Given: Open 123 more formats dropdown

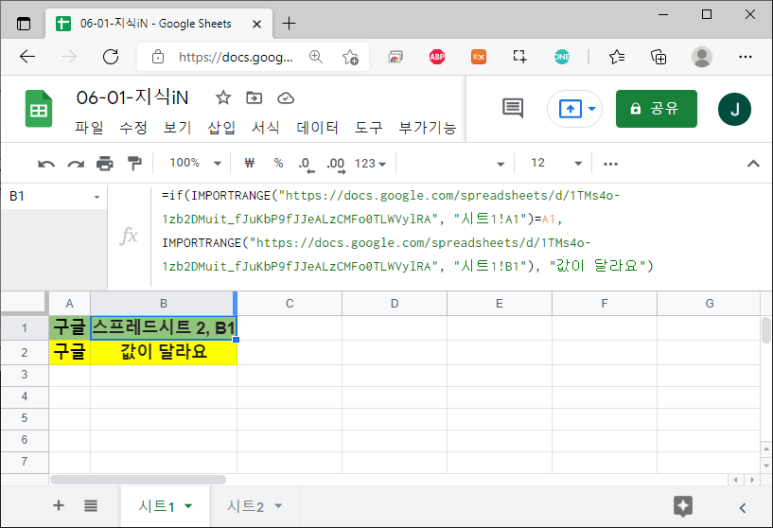Looking at the screenshot, I should (x=370, y=164).
